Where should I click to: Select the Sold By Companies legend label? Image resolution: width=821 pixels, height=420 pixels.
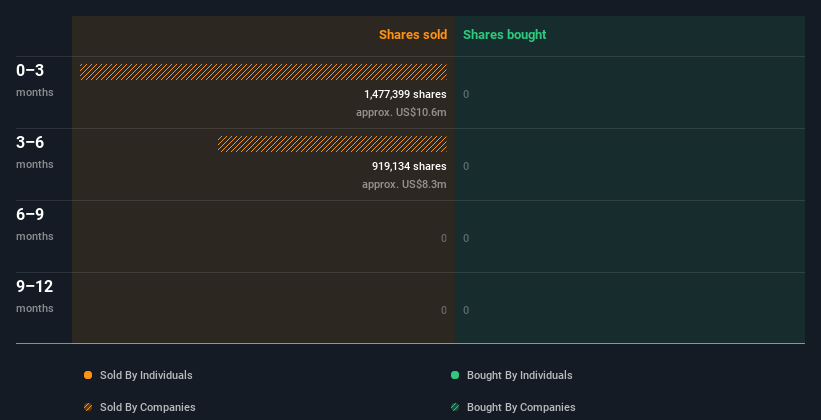click(x=148, y=407)
